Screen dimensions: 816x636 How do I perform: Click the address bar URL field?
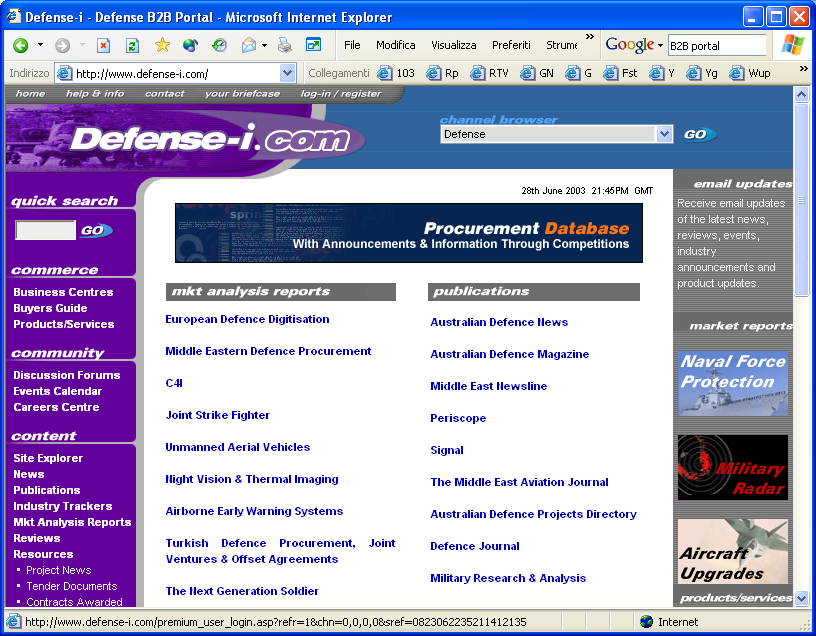pyautogui.click(x=177, y=73)
